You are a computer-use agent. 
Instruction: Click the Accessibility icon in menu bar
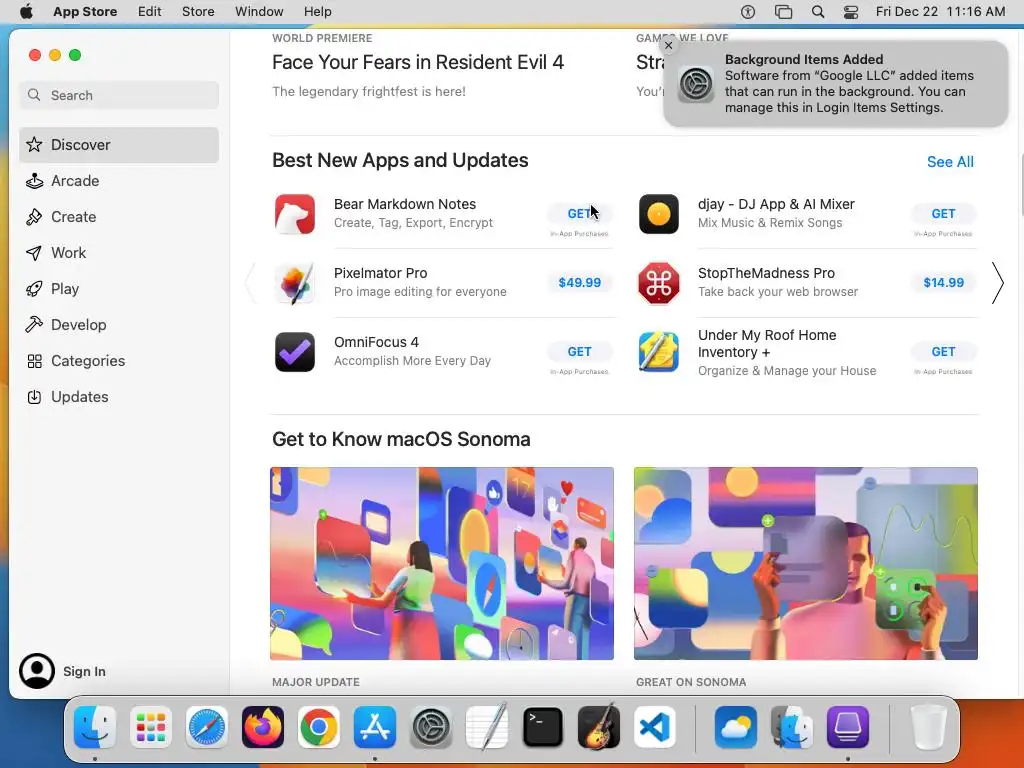pos(748,12)
